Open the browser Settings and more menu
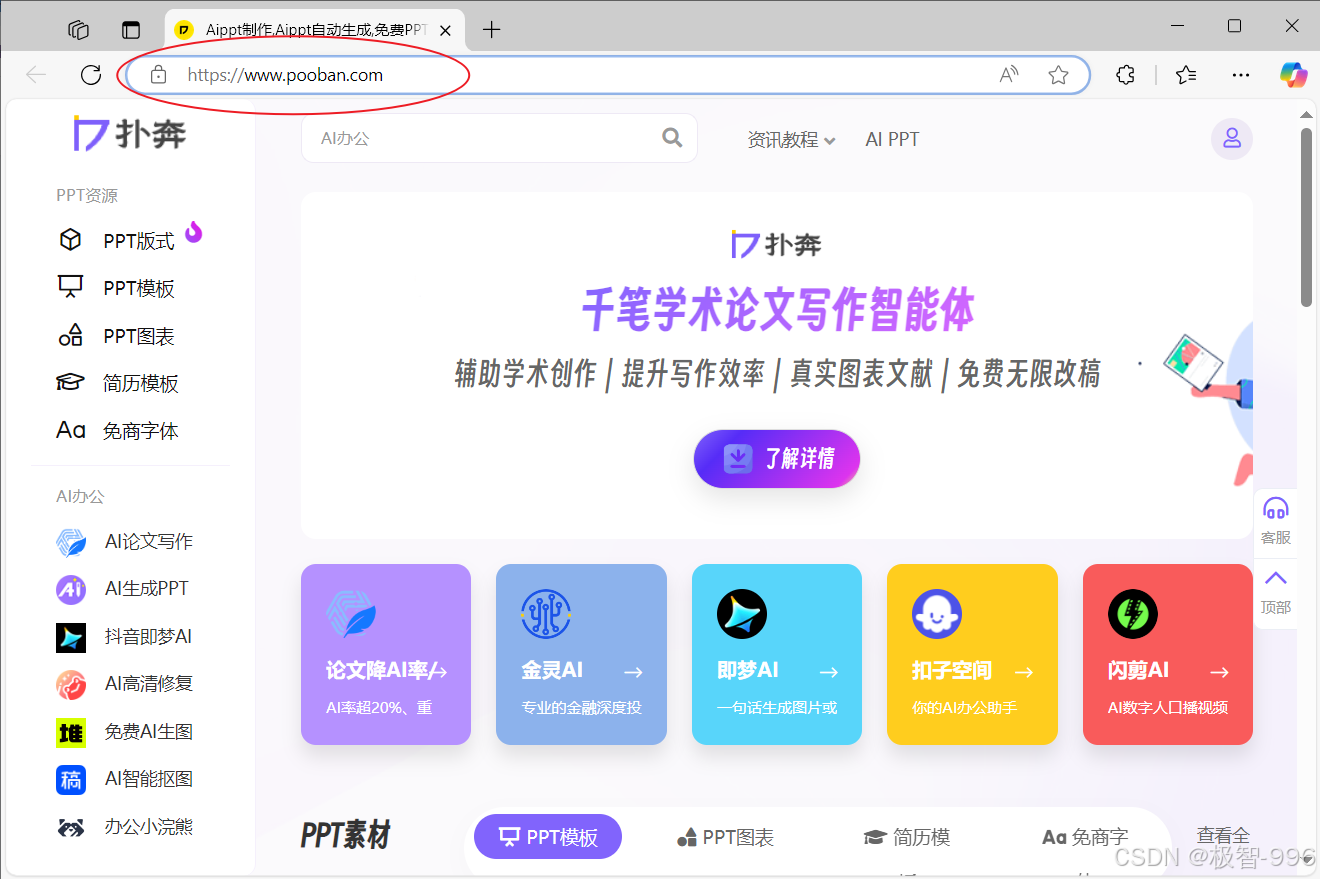Screen dimensions: 1320x879 pos(1241,75)
